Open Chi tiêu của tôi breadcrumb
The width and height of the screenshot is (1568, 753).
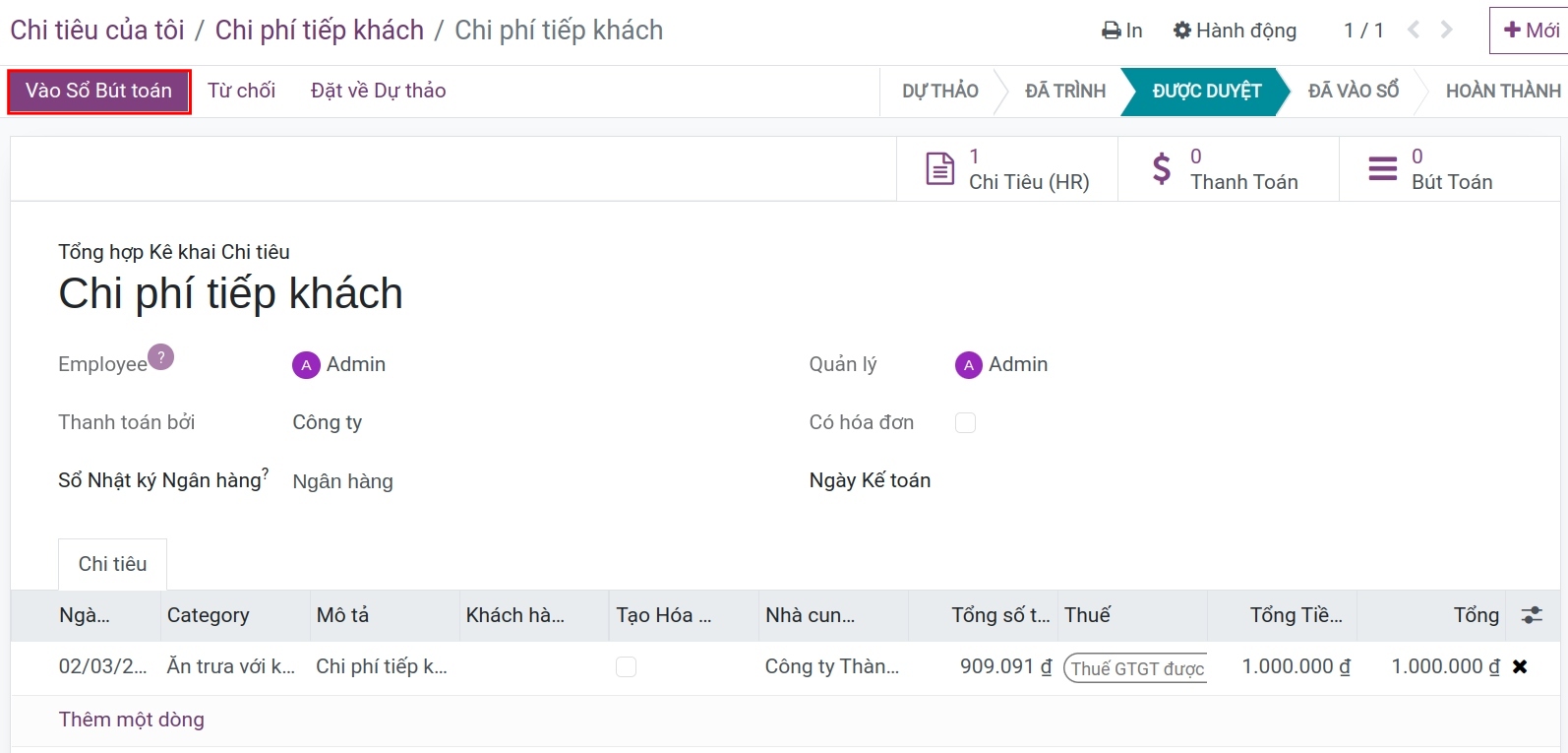97,31
